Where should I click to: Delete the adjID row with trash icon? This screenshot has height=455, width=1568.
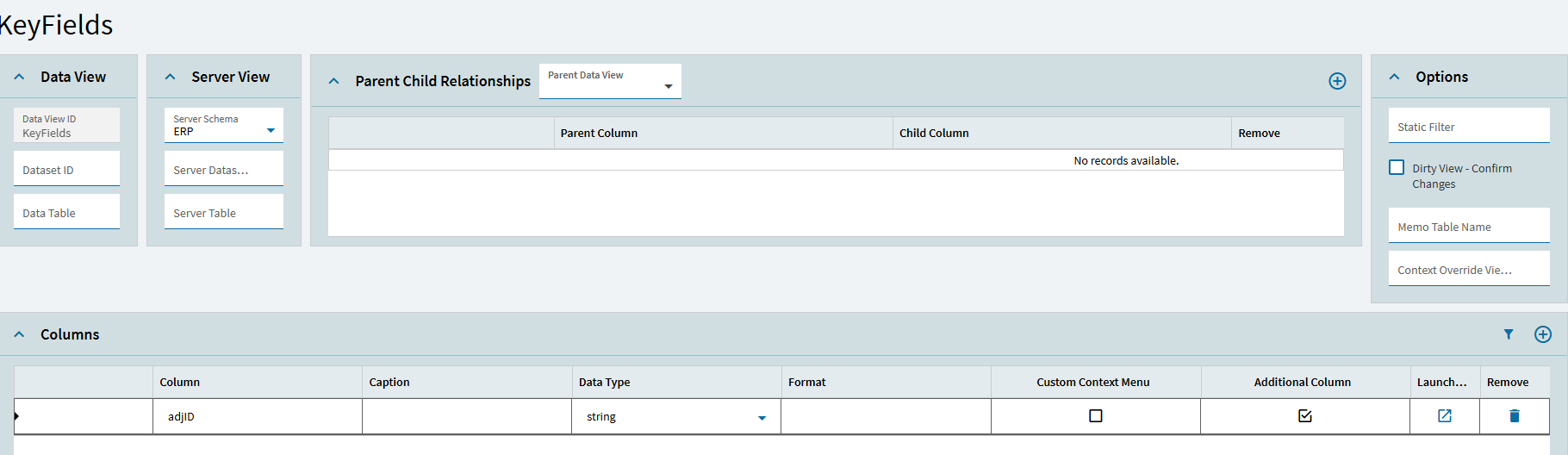tap(1515, 416)
